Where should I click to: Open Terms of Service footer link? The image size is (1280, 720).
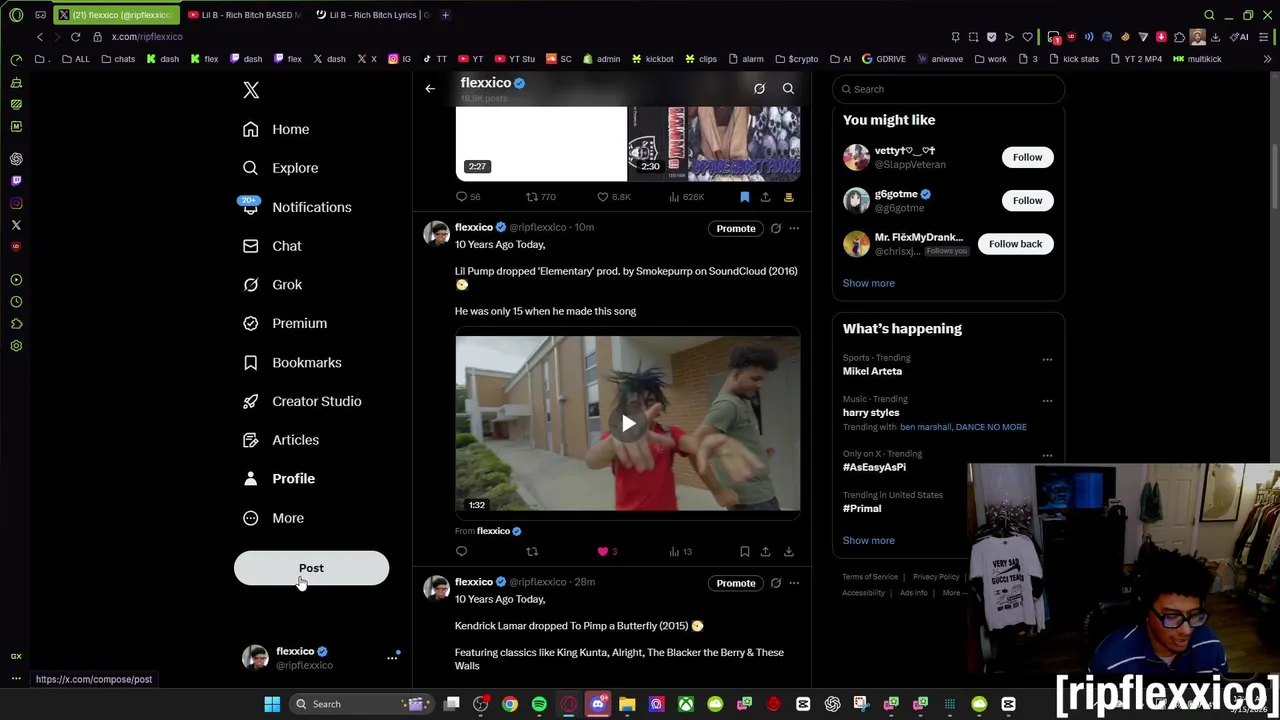pyautogui.click(x=869, y=577)
